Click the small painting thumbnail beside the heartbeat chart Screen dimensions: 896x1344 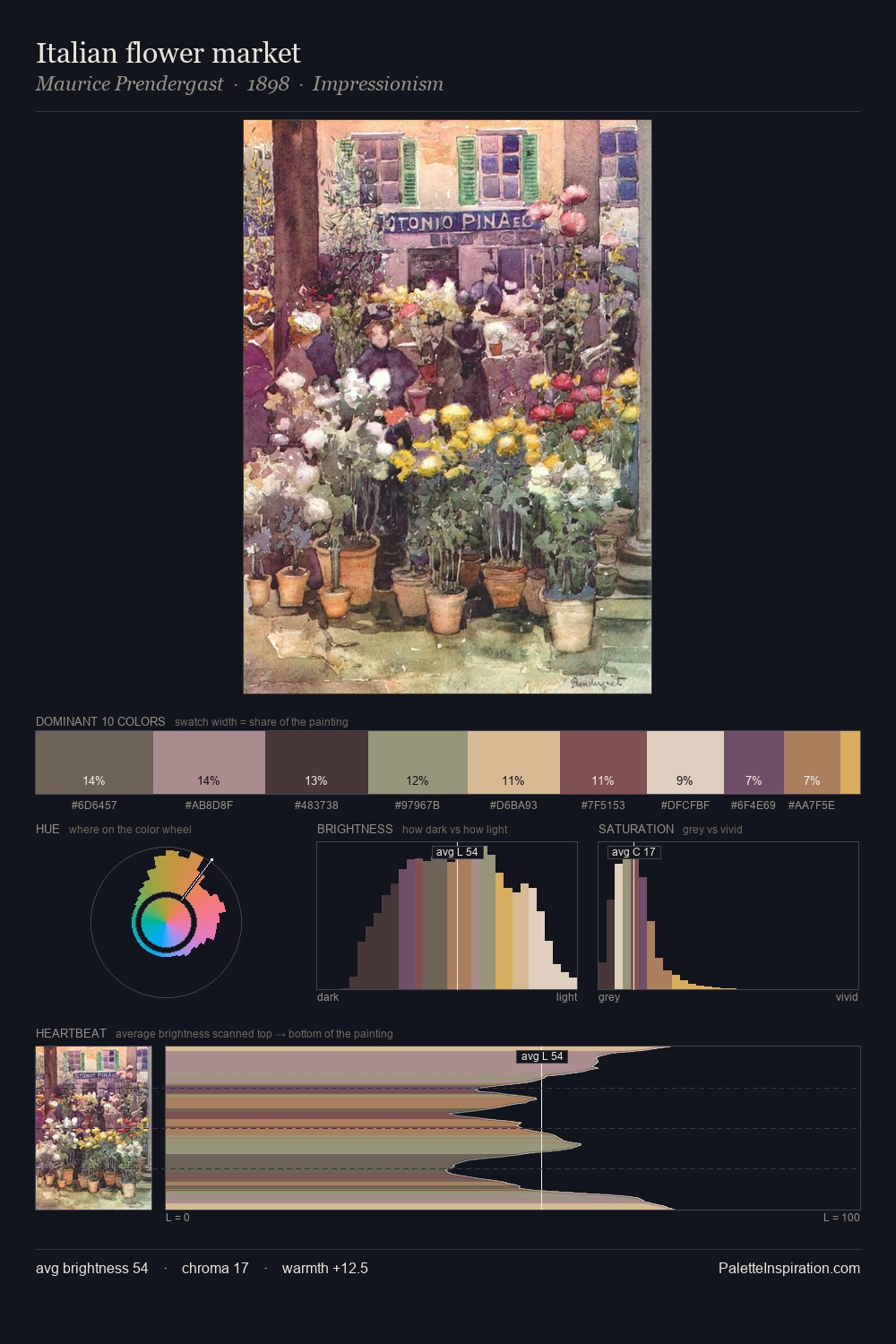click(x=94, y=1128)
